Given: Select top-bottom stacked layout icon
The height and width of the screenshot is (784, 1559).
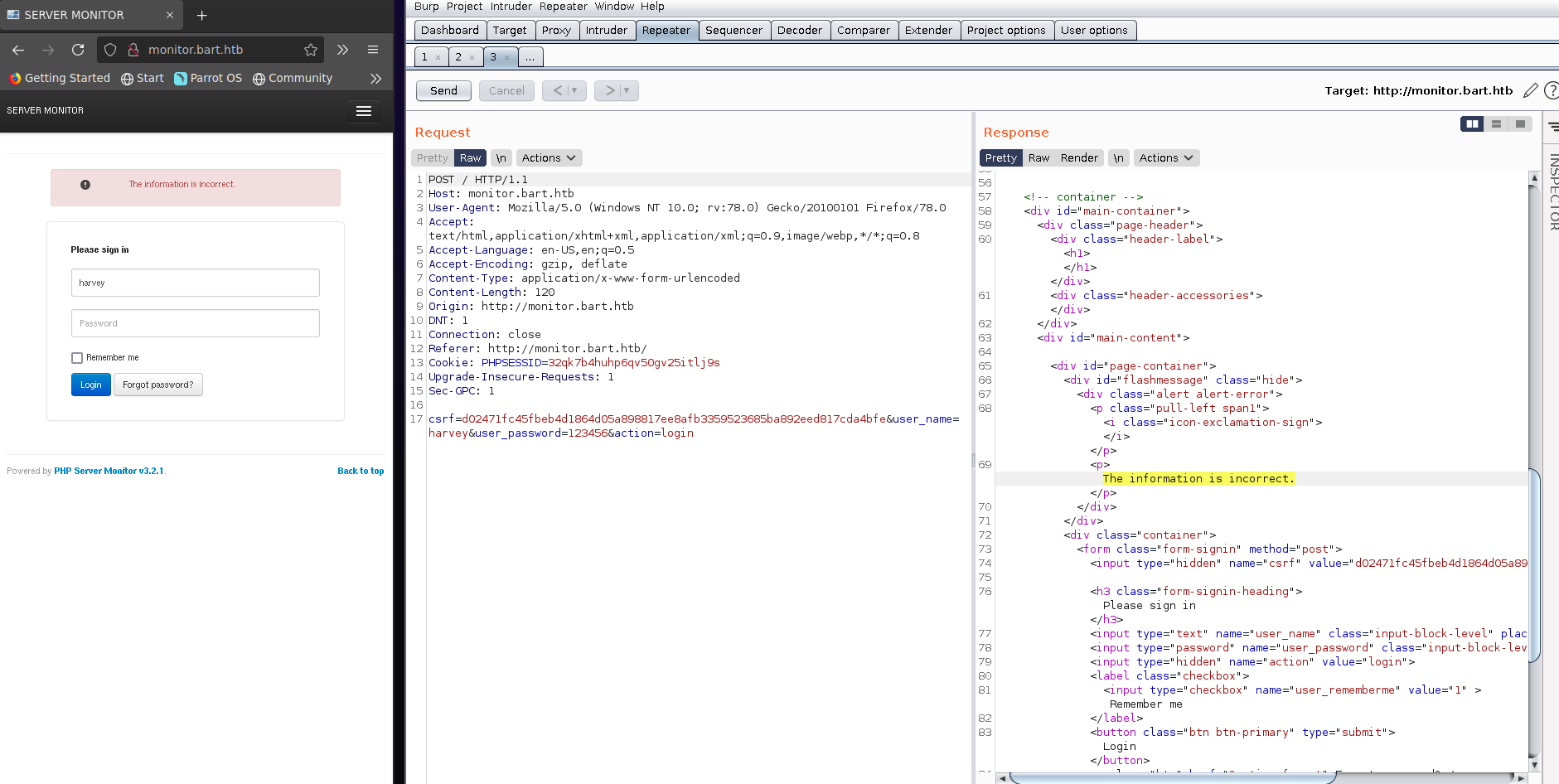Looking at the screenshot, I should pyautogui.click(x=1496, y=124).
